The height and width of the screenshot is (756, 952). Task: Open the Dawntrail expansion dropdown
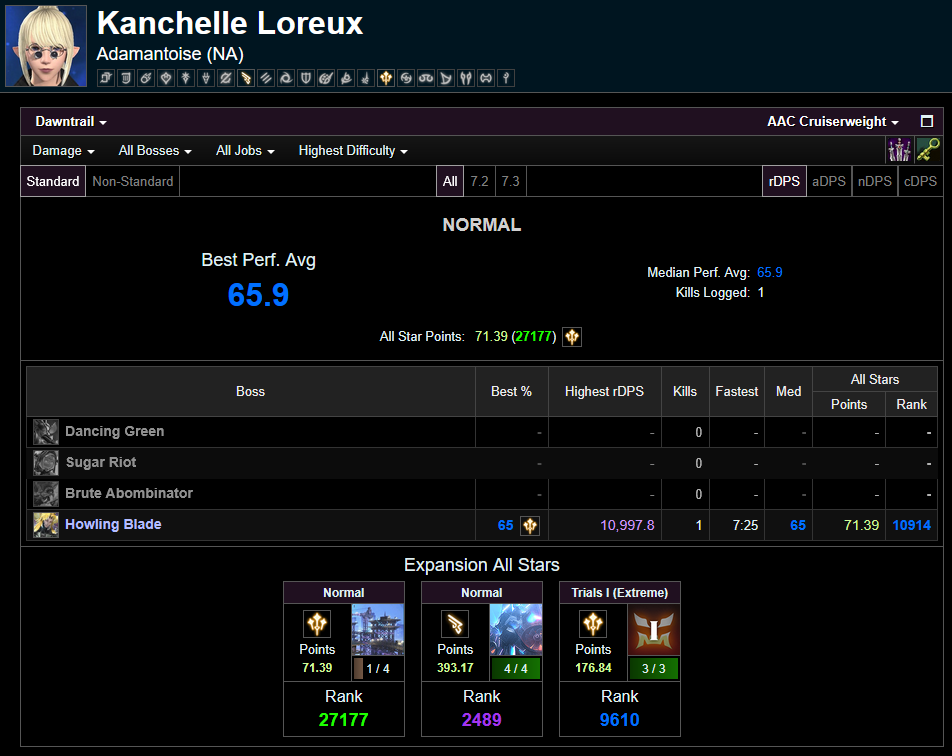[70, 121]
